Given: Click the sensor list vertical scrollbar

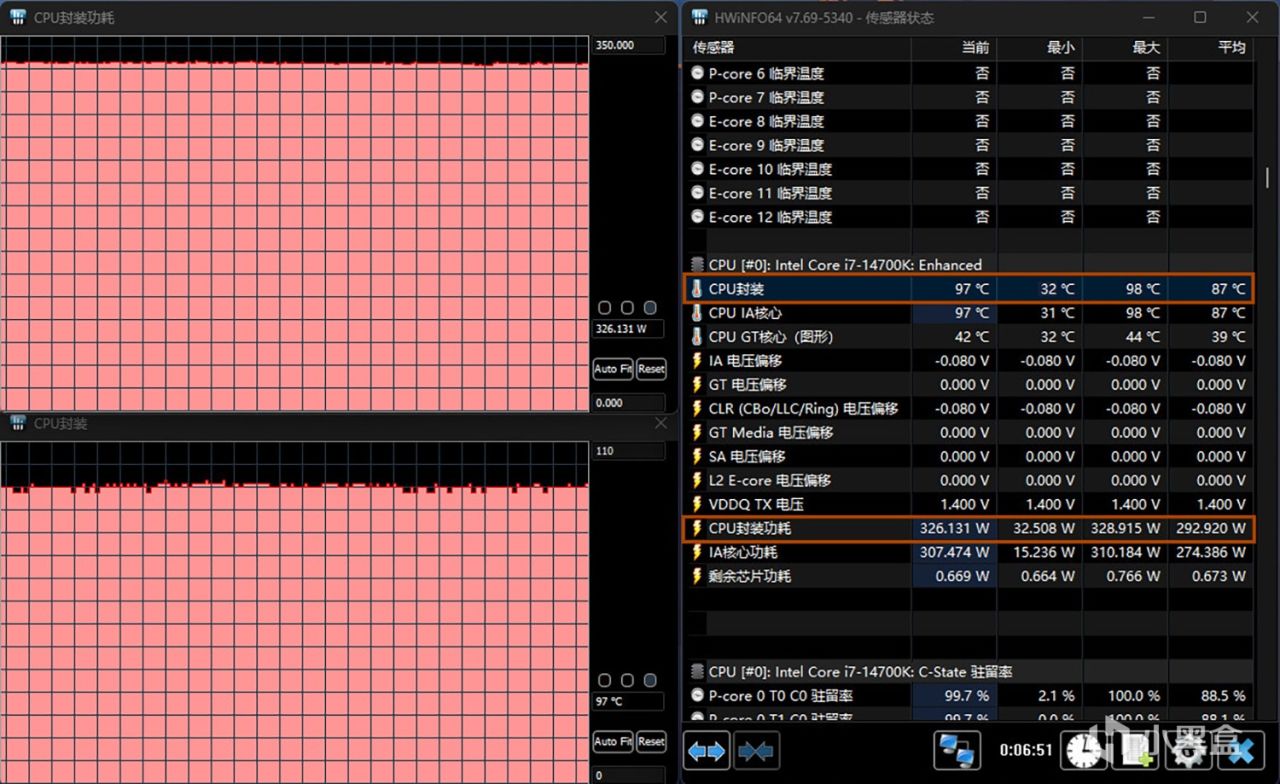Looking at the screenshot, I should point(1266,176).
